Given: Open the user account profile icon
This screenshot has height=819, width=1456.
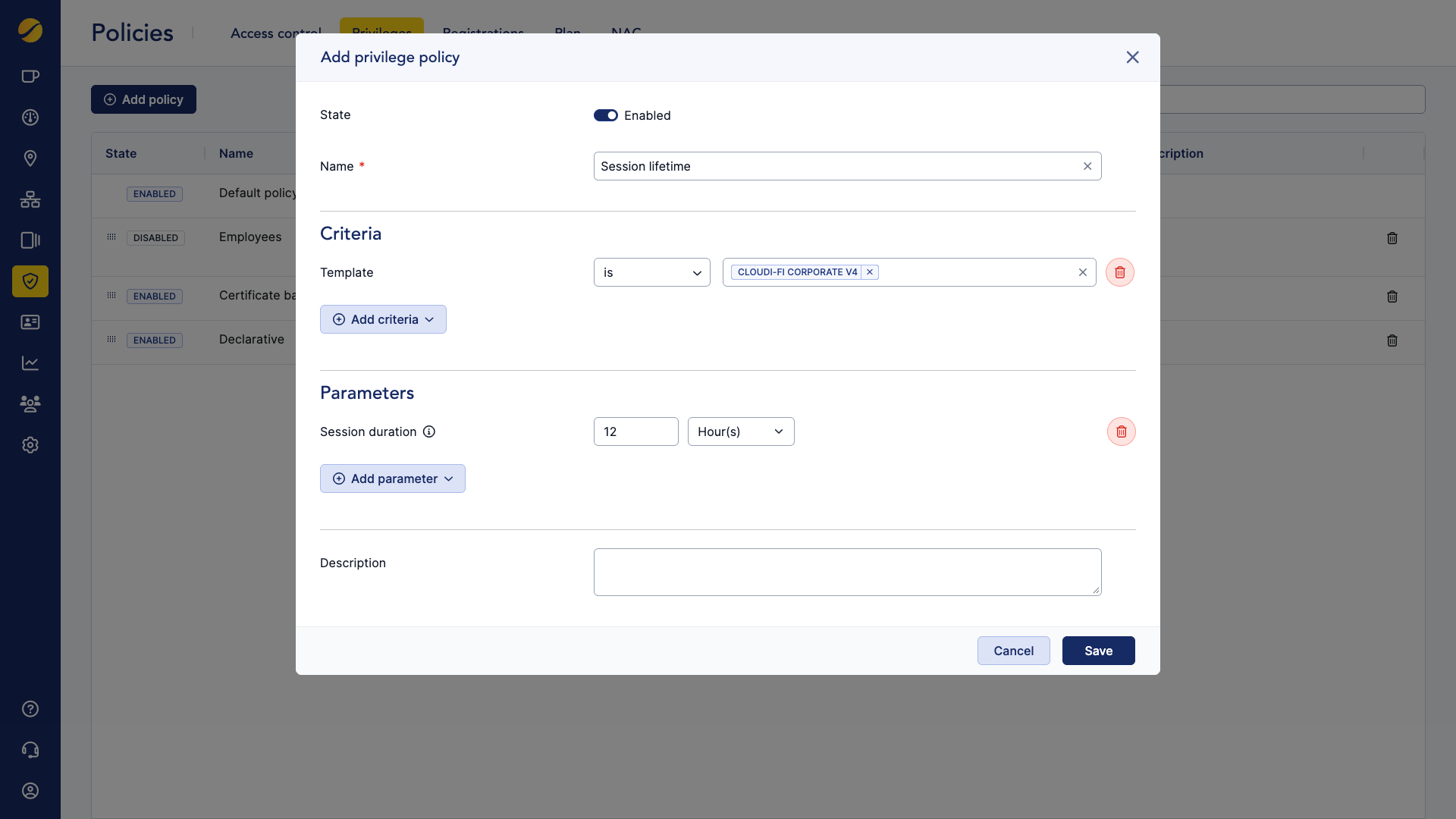Looking at the screenshot, I should [30, 791].
